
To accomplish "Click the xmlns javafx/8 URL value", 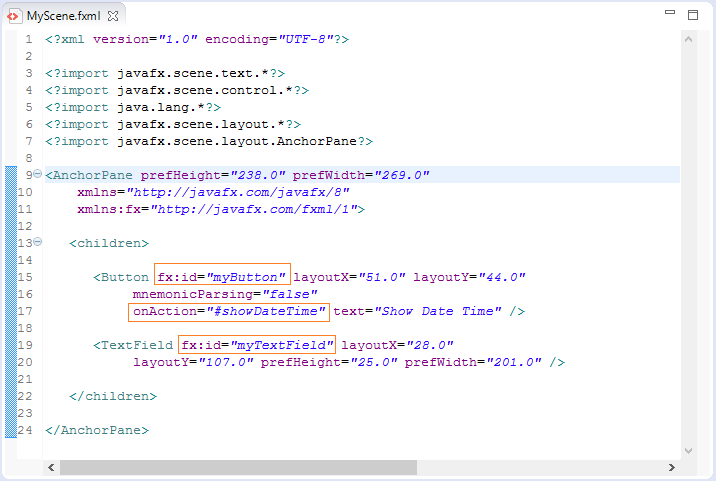I will point(238,192).
